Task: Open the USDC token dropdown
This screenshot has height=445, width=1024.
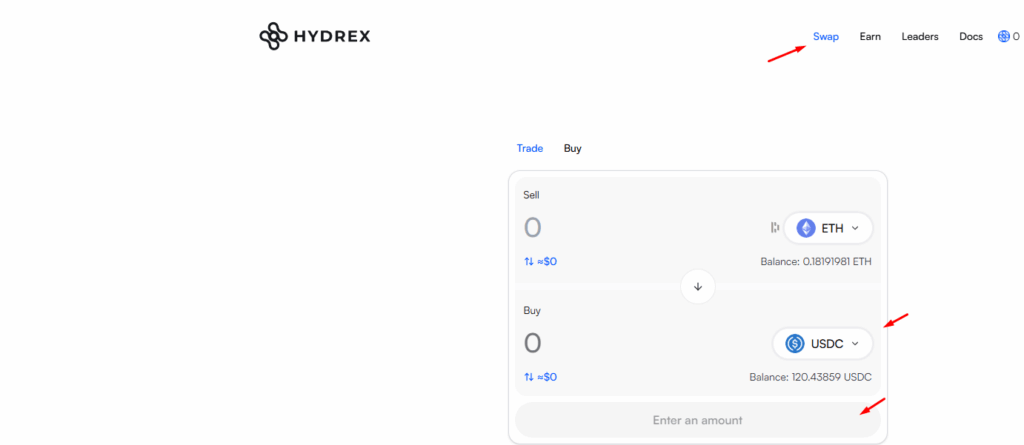Action: [822, 344]
